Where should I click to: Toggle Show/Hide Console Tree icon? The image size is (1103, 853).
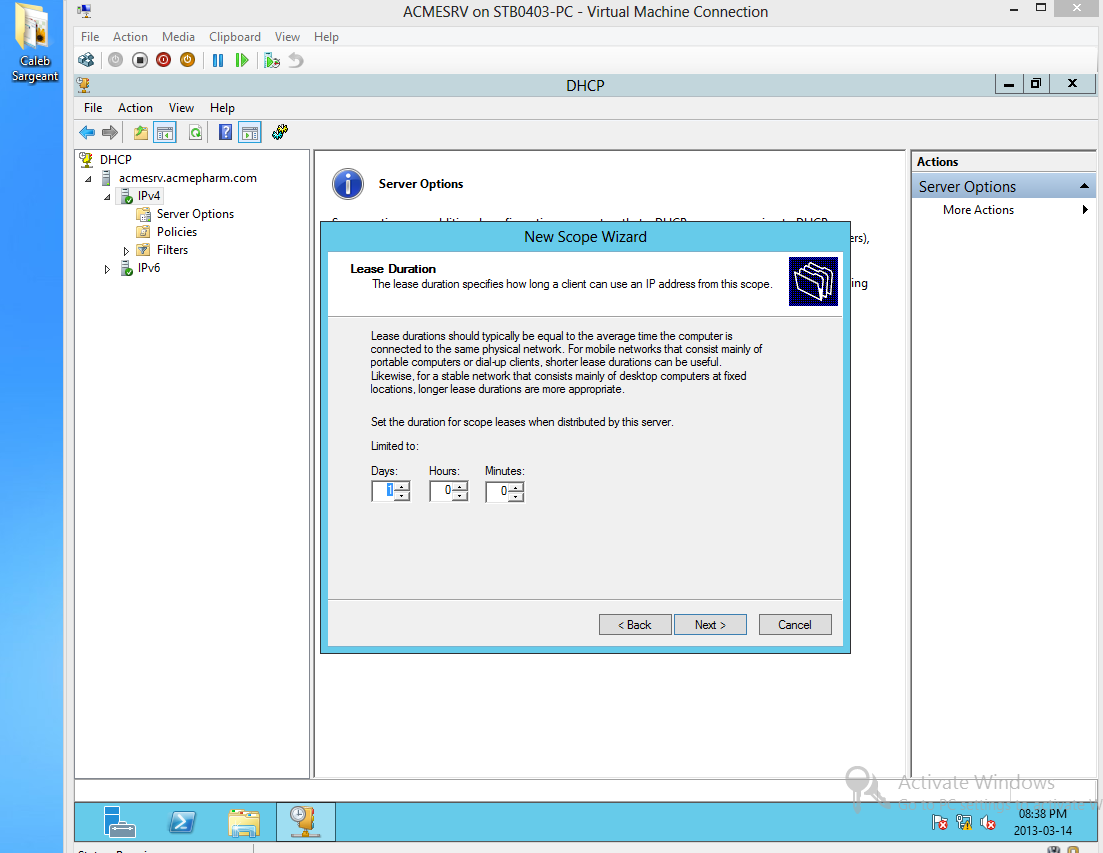click(165, 132)
